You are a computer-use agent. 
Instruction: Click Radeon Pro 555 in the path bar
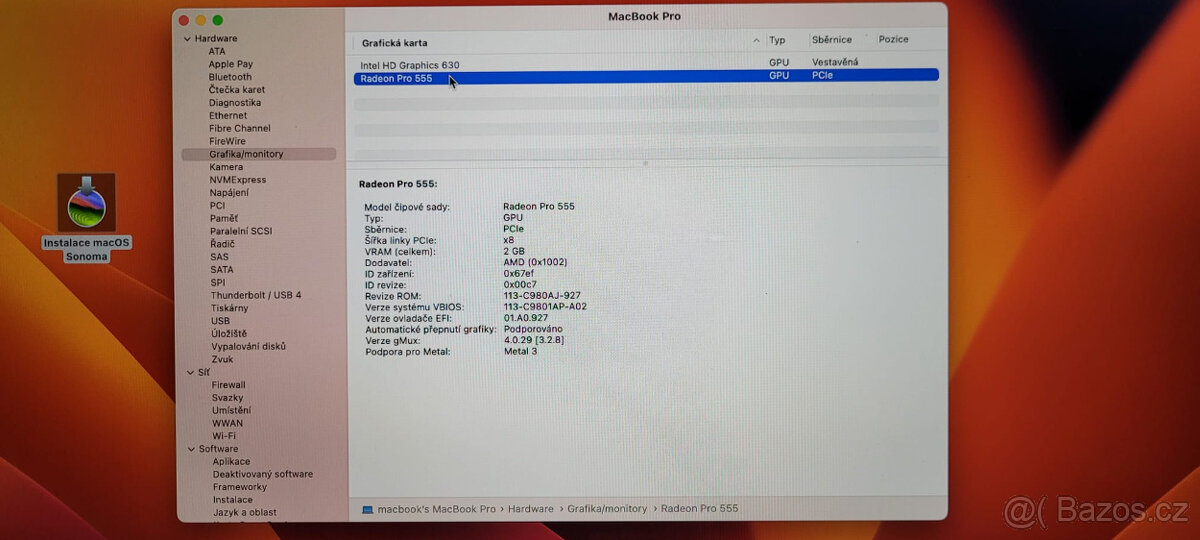coord(699,509)
